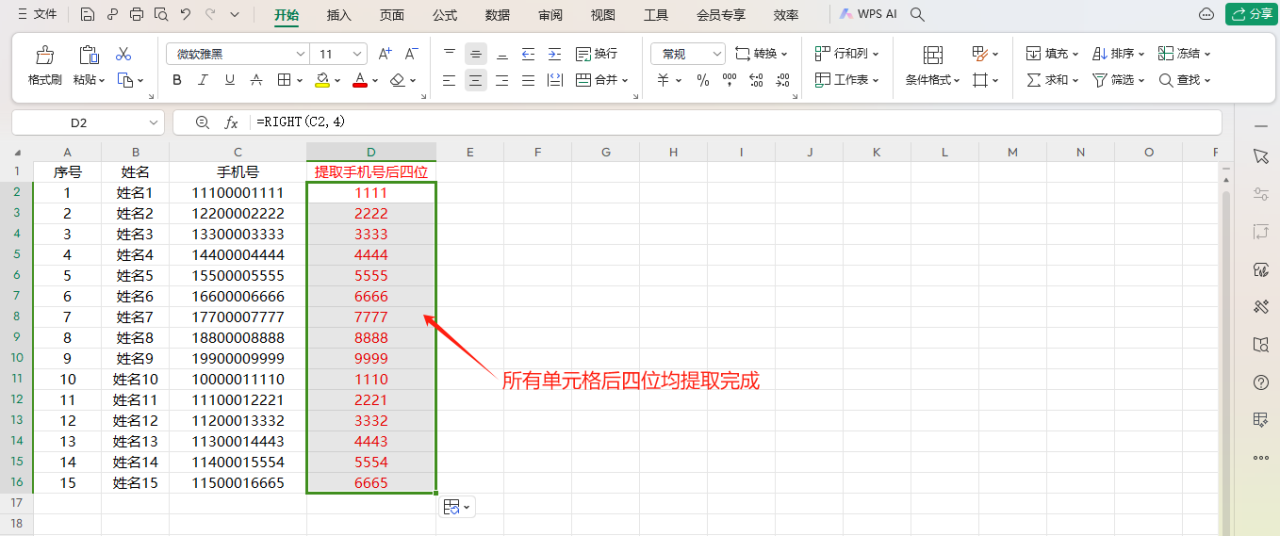
Task: Toggle wrap text (换行)
Action: click(596, 54)
